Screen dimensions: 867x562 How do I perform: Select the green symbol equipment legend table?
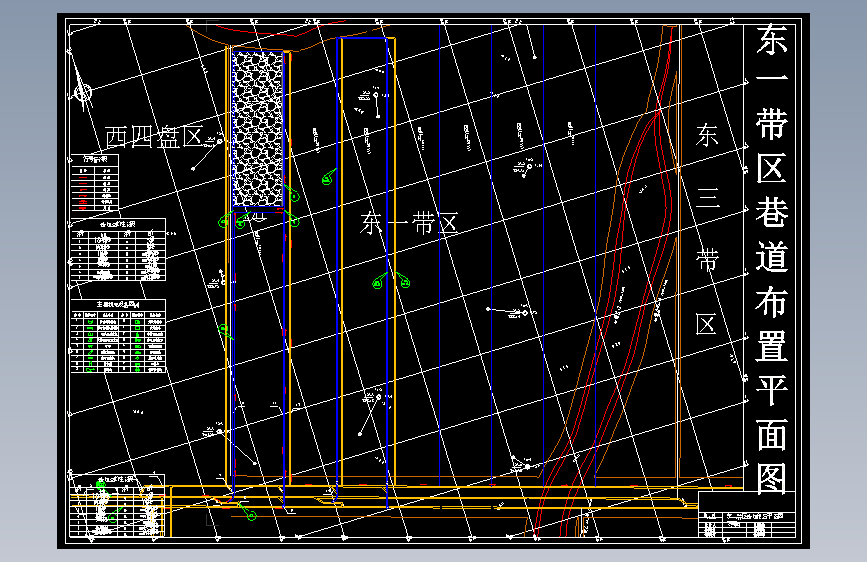[118, 336]
